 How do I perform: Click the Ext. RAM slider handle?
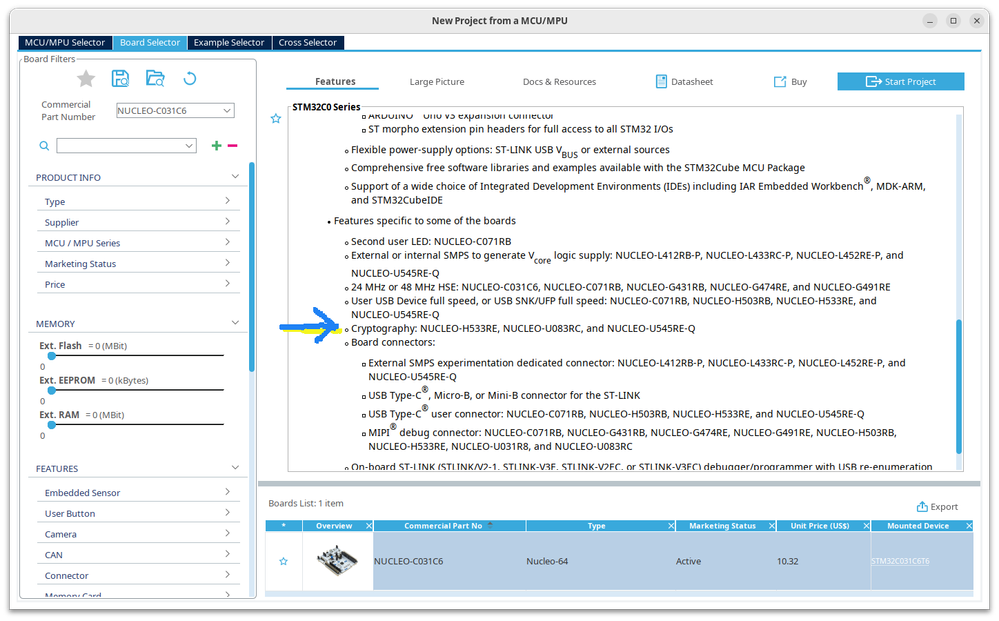[52, 425]
